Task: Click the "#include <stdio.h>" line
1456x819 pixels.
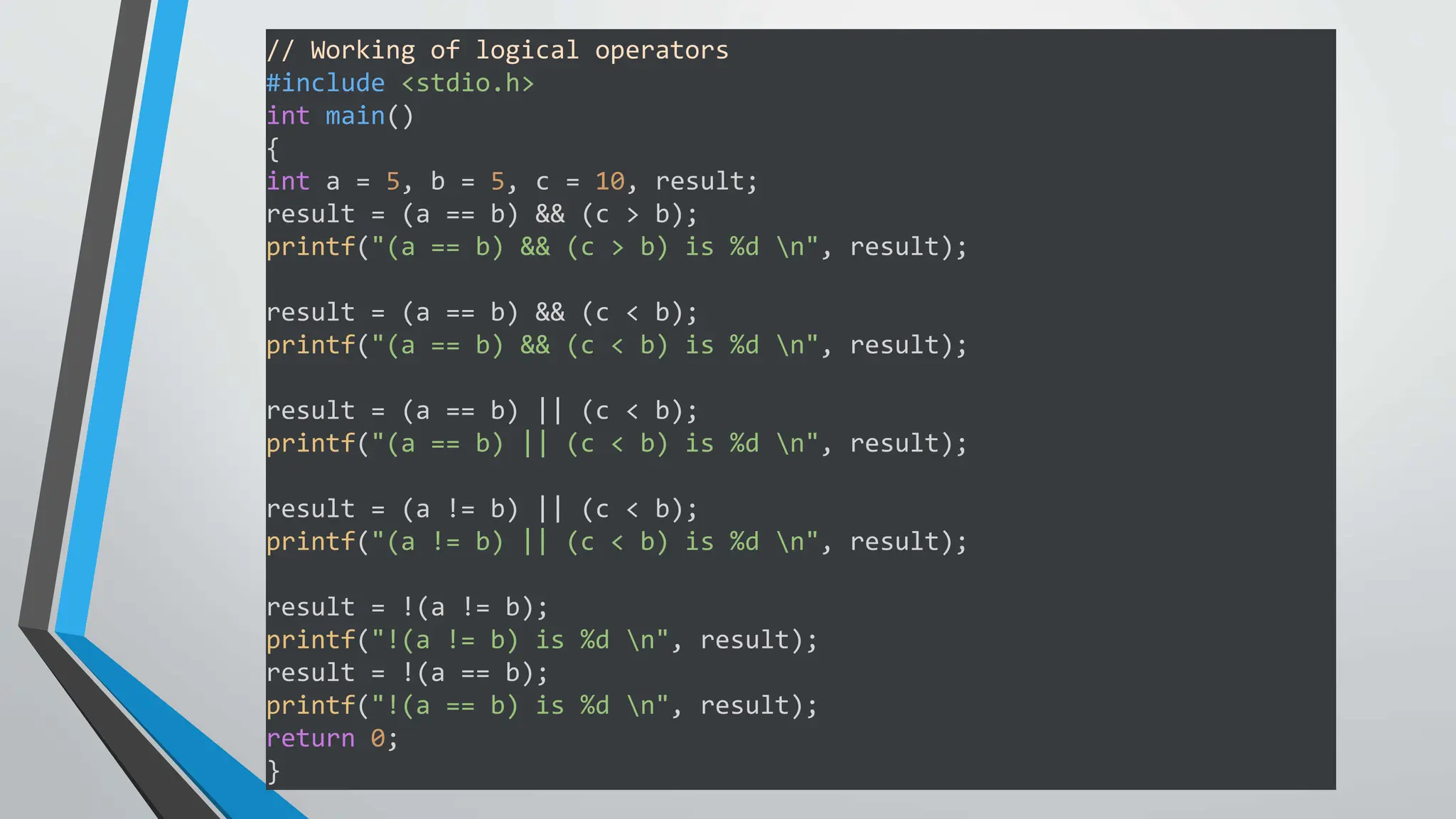Action: point(400,83)
